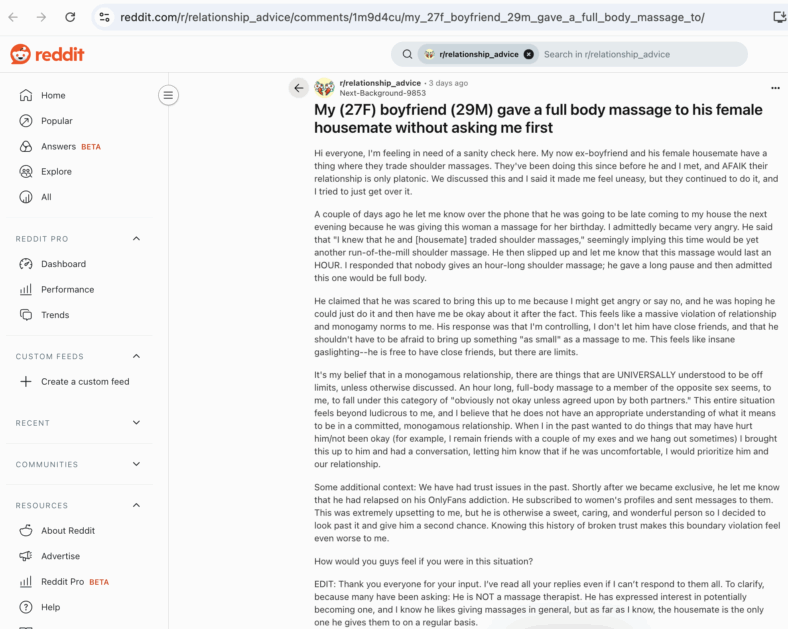Screen dimensions: 788x629
Task: Collapse the Resources section
Action: click(136, 505)
